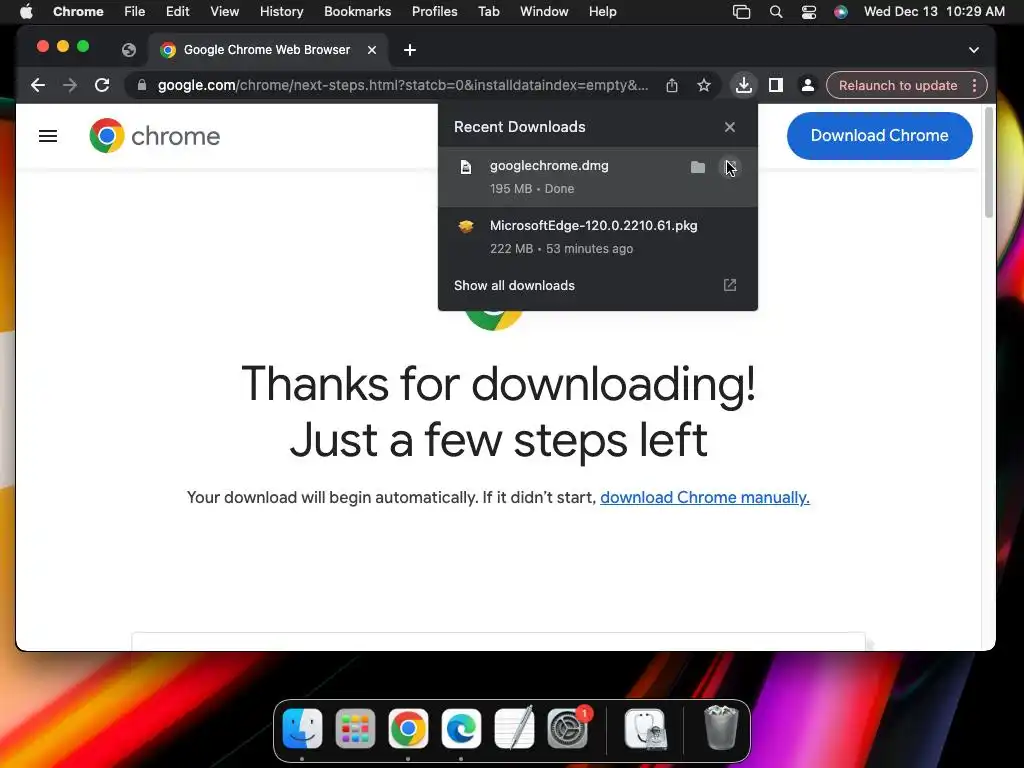1024x768 pixels.
Task: Open the profile avatar icon
Action: pos(808,86)
